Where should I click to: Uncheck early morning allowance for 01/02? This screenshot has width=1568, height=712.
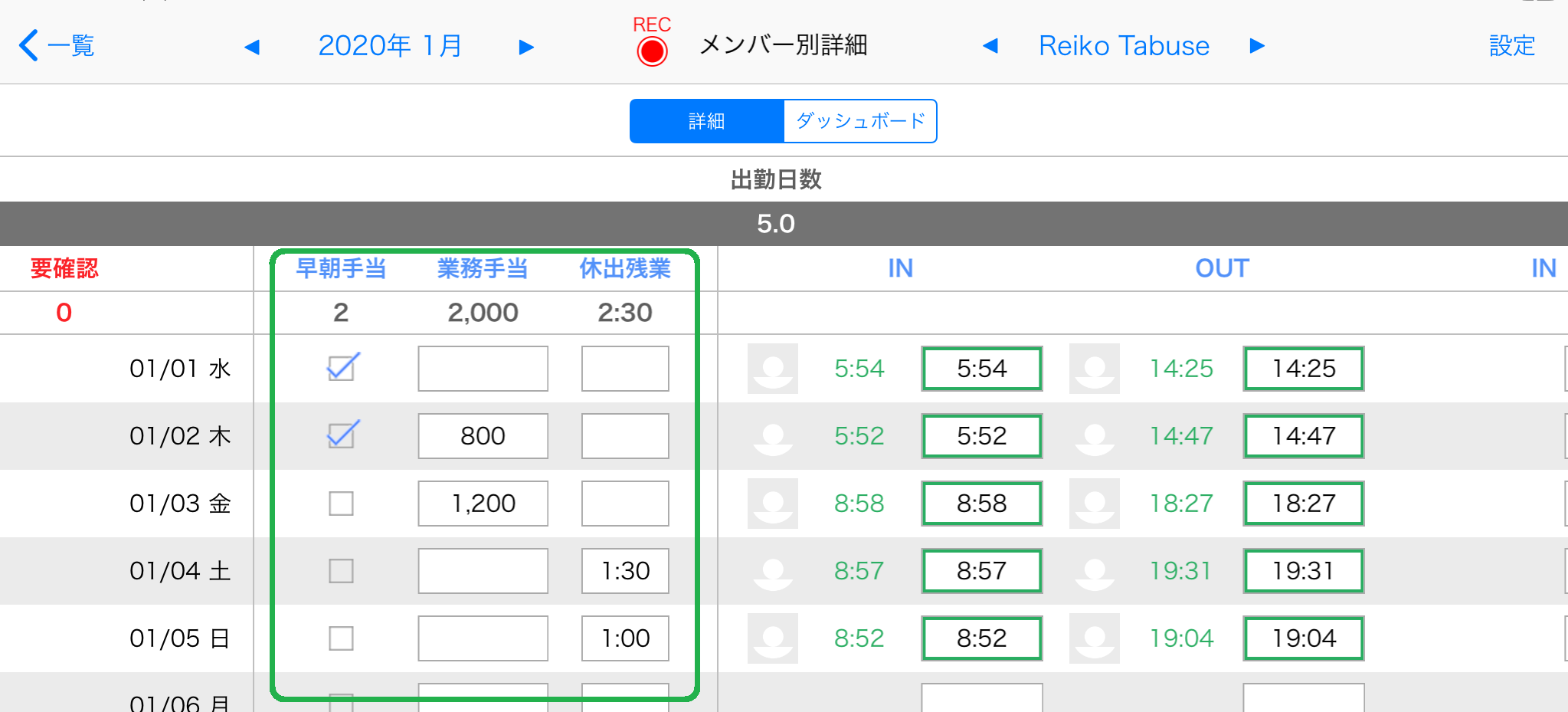tap(342, 435)
